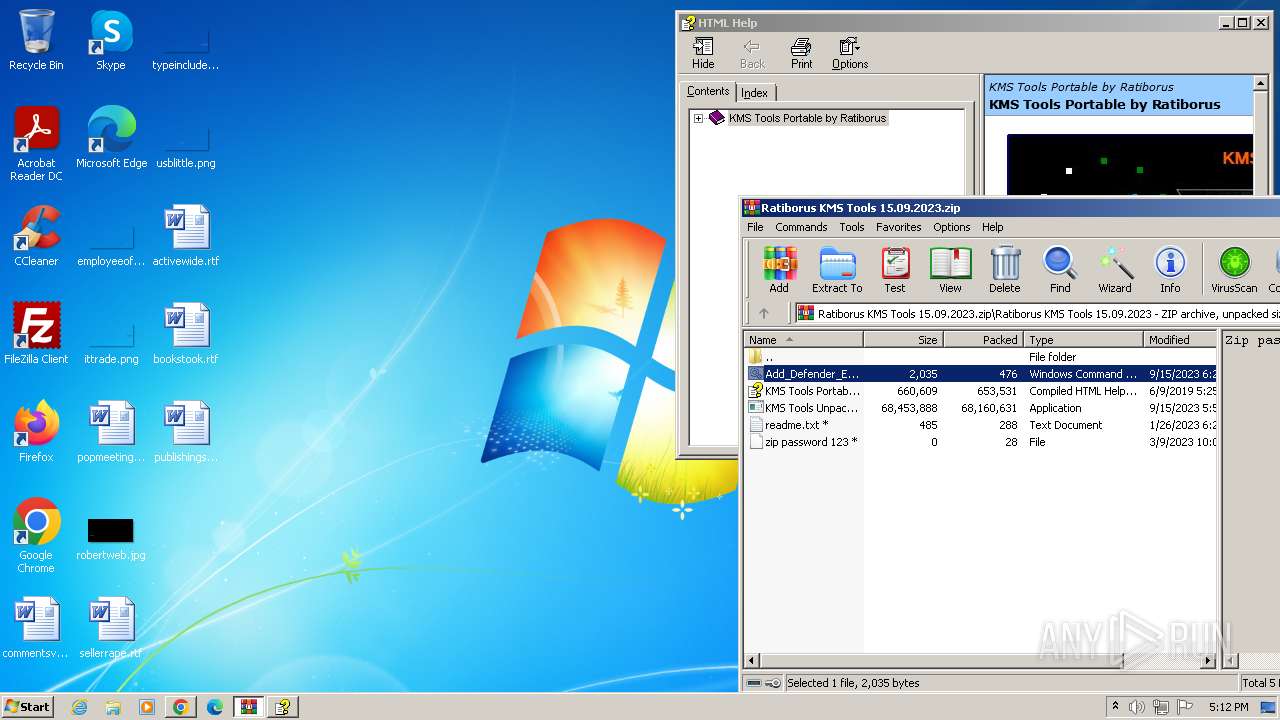Open the Help menu in WinRAR
The height and width of the screenshot is (720, 1280).
(993, 227)
